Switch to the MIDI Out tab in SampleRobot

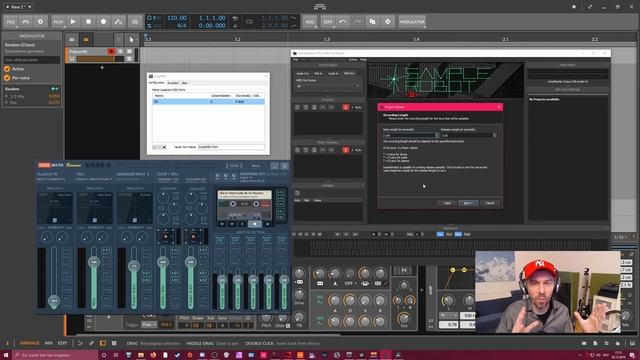pyautogui.click(x=349, y=73)
